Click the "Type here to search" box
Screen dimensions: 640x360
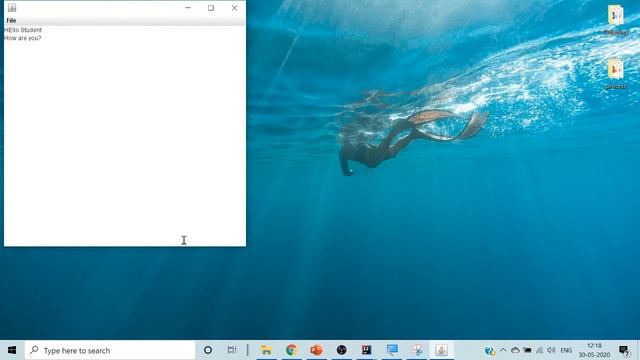pos(110,350)
